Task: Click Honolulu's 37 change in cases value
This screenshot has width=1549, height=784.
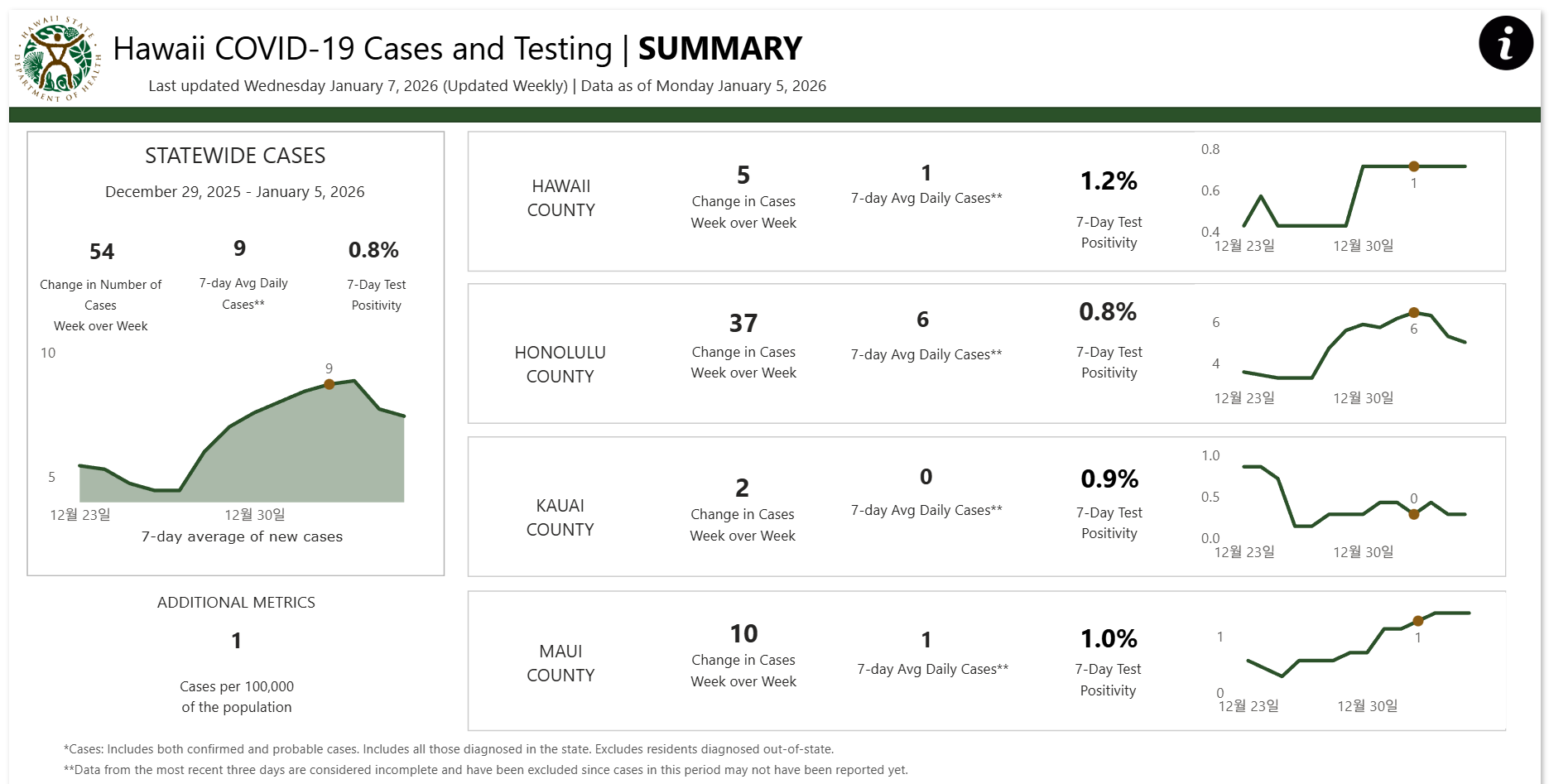Action: [x=743, y=323]
